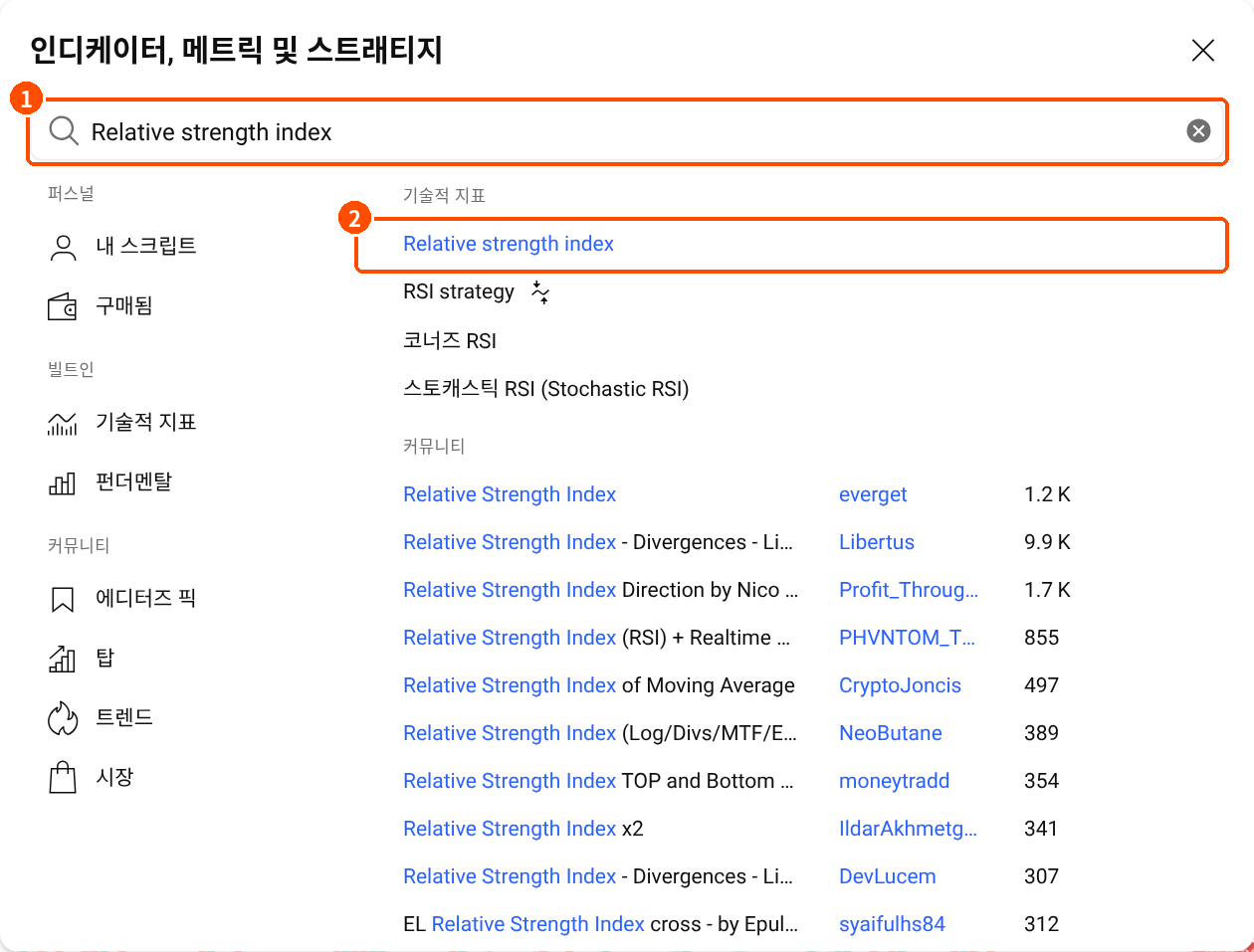Open author Libertus profile
1254x952 pixels.
click(x=877, y=542)
